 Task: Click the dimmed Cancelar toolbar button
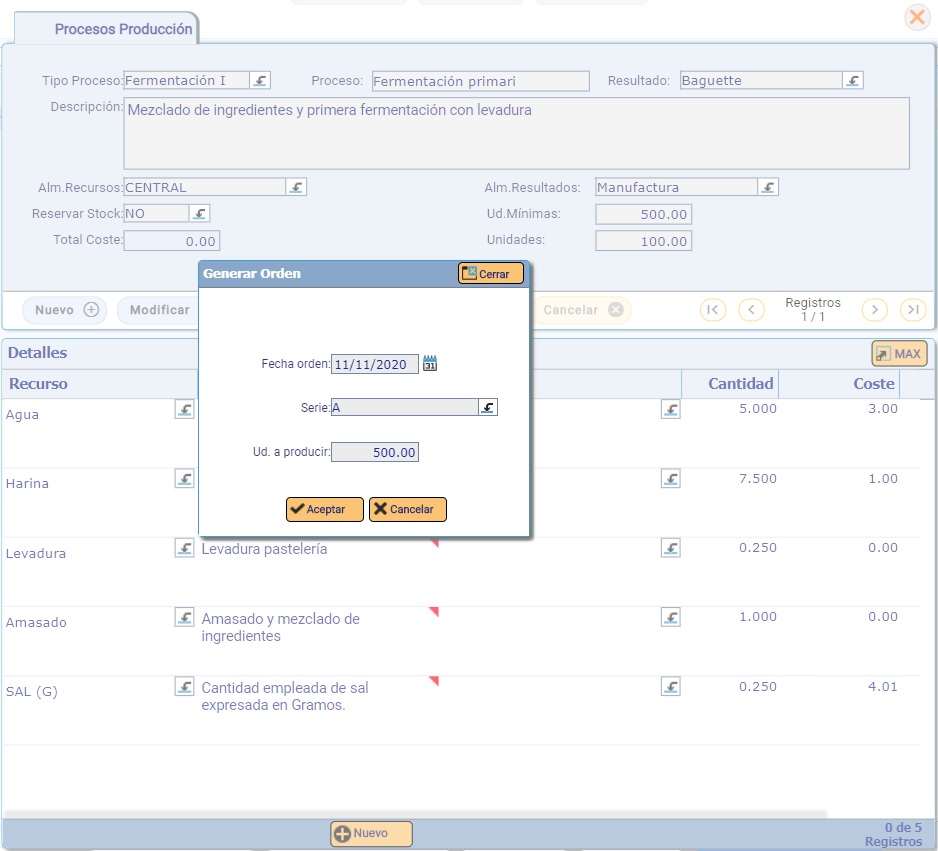[x=582, y=310]
